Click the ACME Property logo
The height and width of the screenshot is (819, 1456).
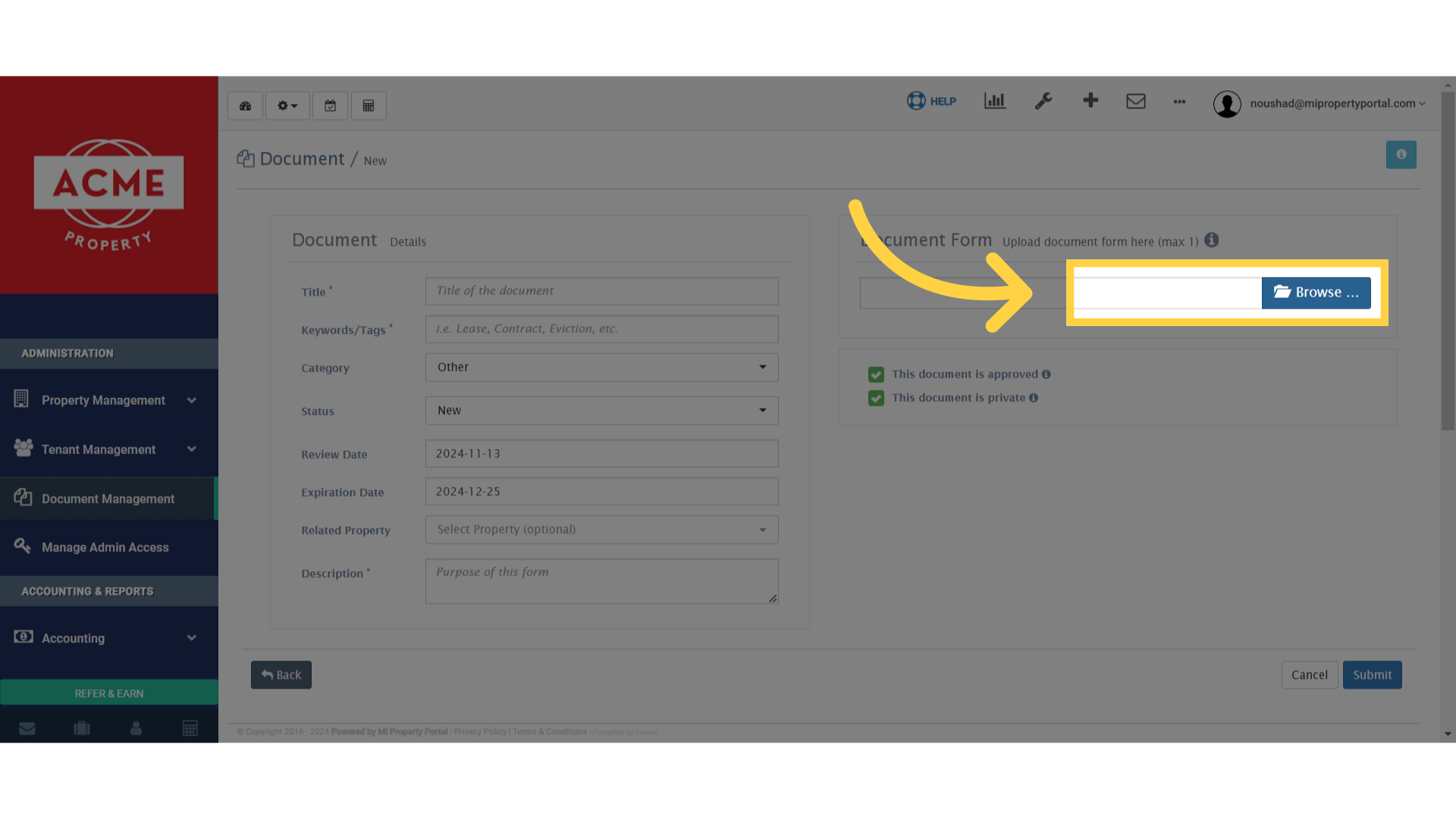(108, 195)
